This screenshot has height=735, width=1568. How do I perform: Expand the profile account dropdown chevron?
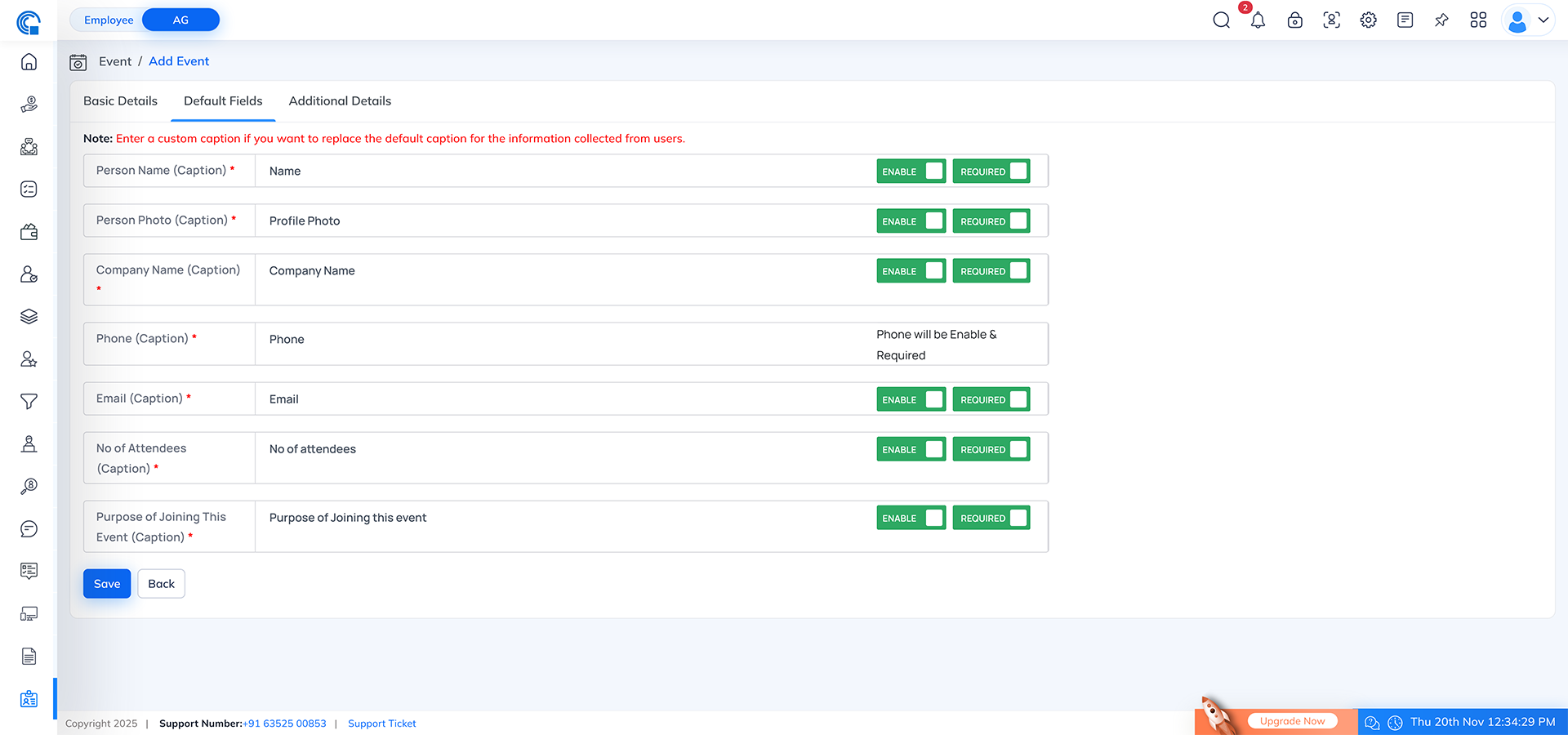[x=1543, y=20]
